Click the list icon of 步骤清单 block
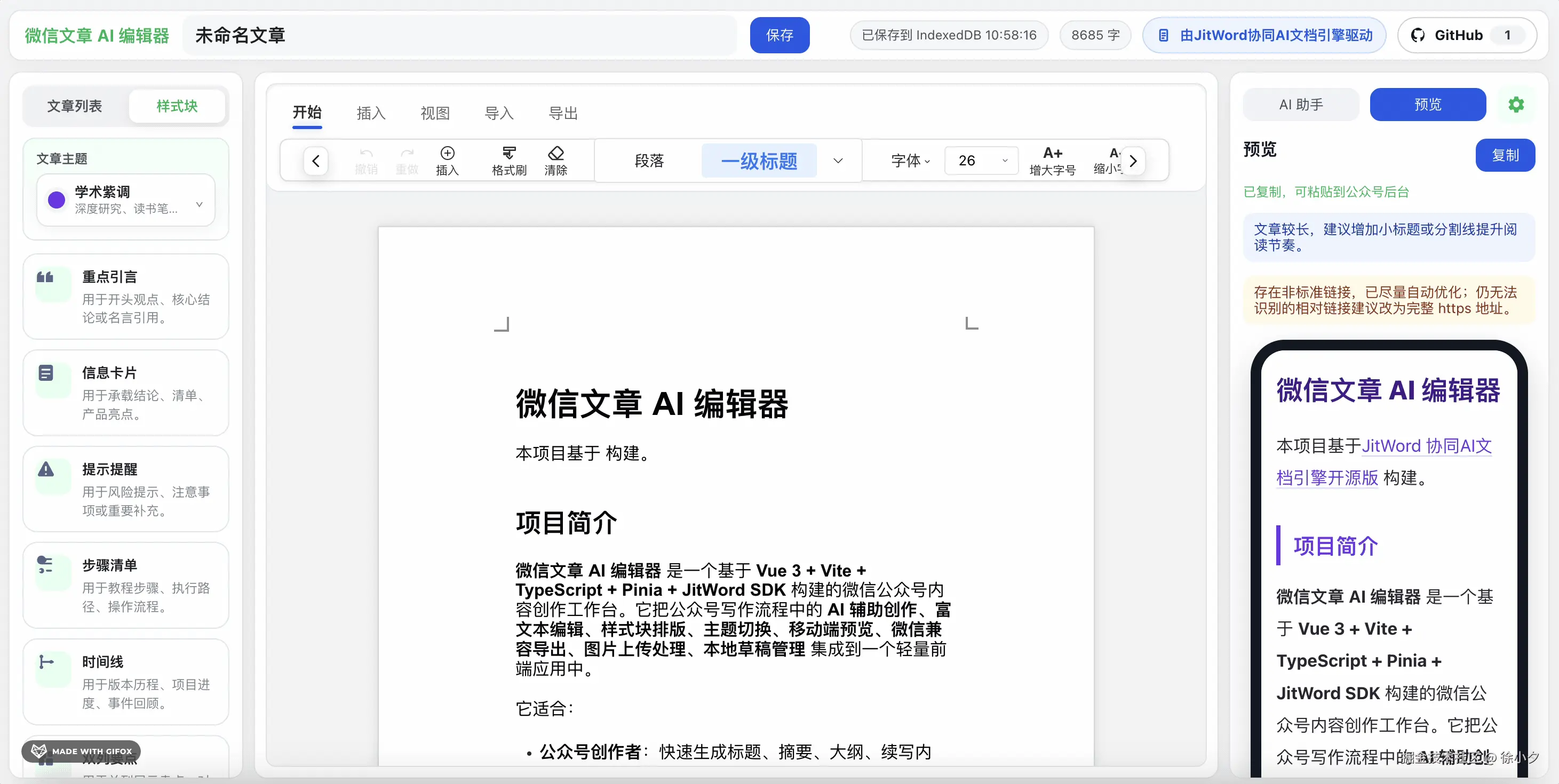 (x=45, y=564)
